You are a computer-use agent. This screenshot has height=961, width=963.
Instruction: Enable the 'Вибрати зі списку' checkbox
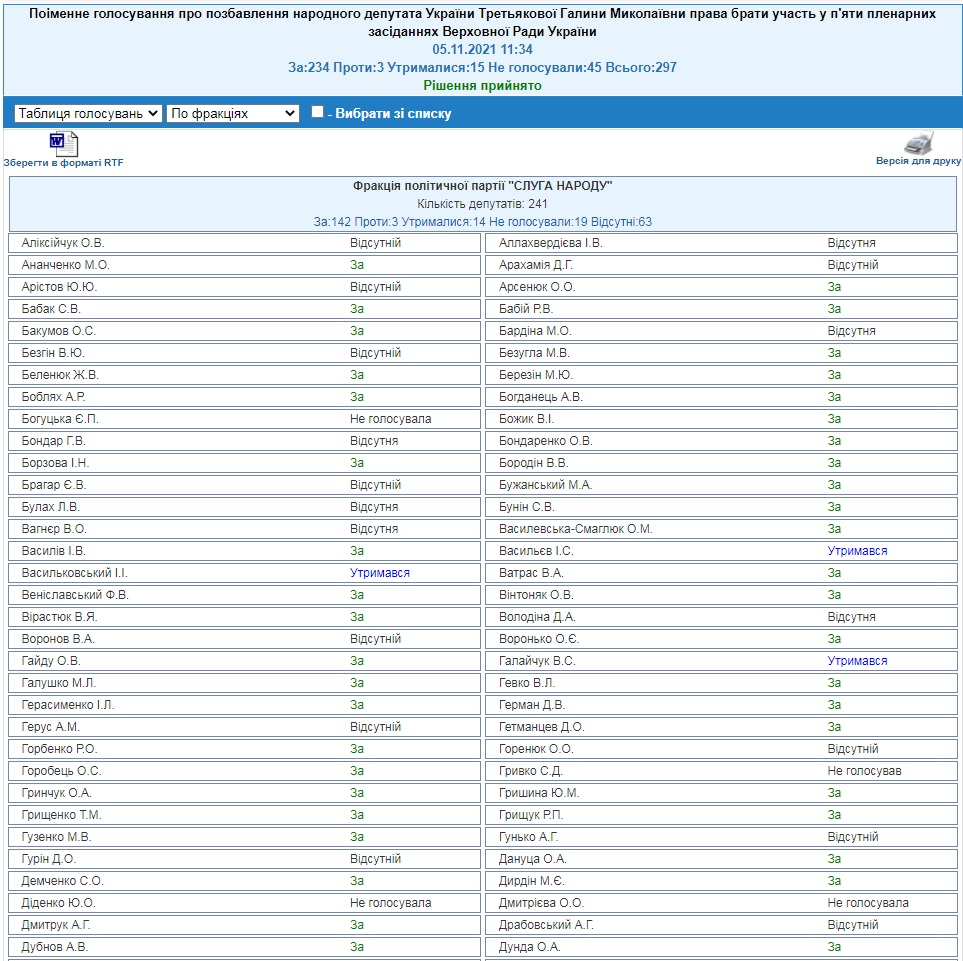pos(317,112)
